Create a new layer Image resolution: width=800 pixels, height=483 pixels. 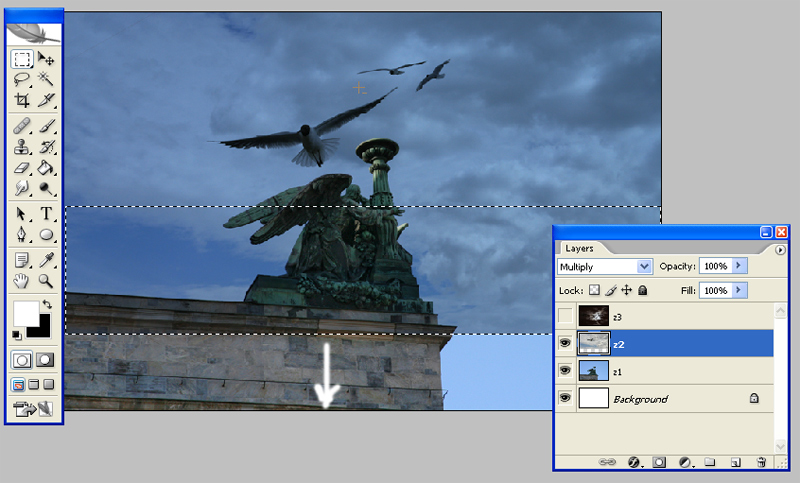(x=735, y=462)
